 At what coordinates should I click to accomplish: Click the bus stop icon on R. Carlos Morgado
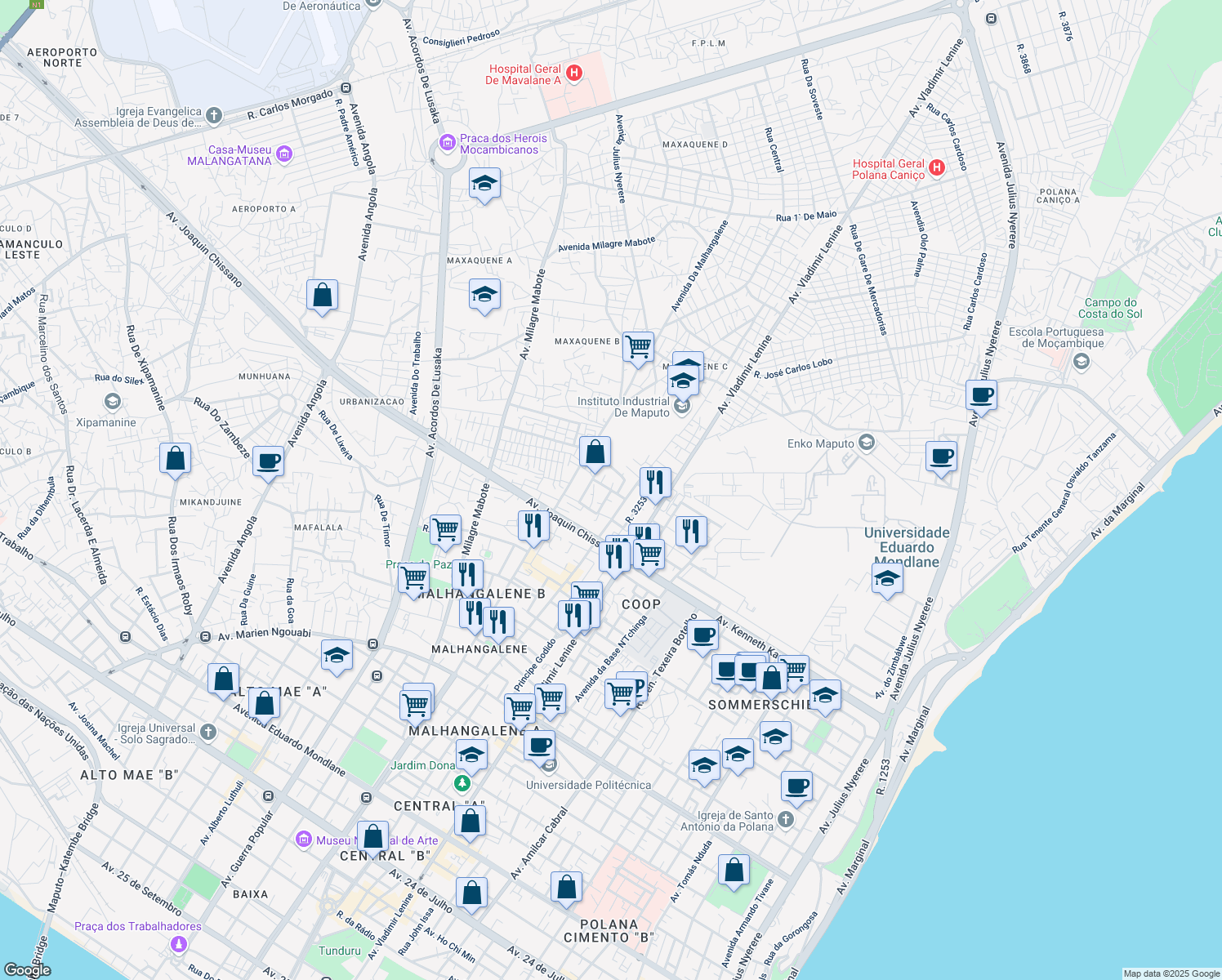pos(346,87)
